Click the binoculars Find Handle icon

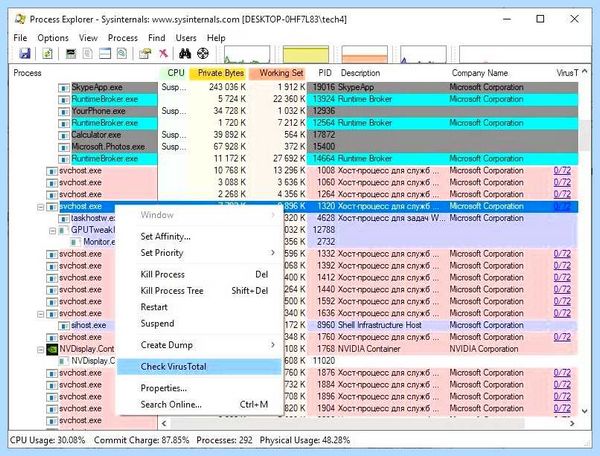[185, 54]
